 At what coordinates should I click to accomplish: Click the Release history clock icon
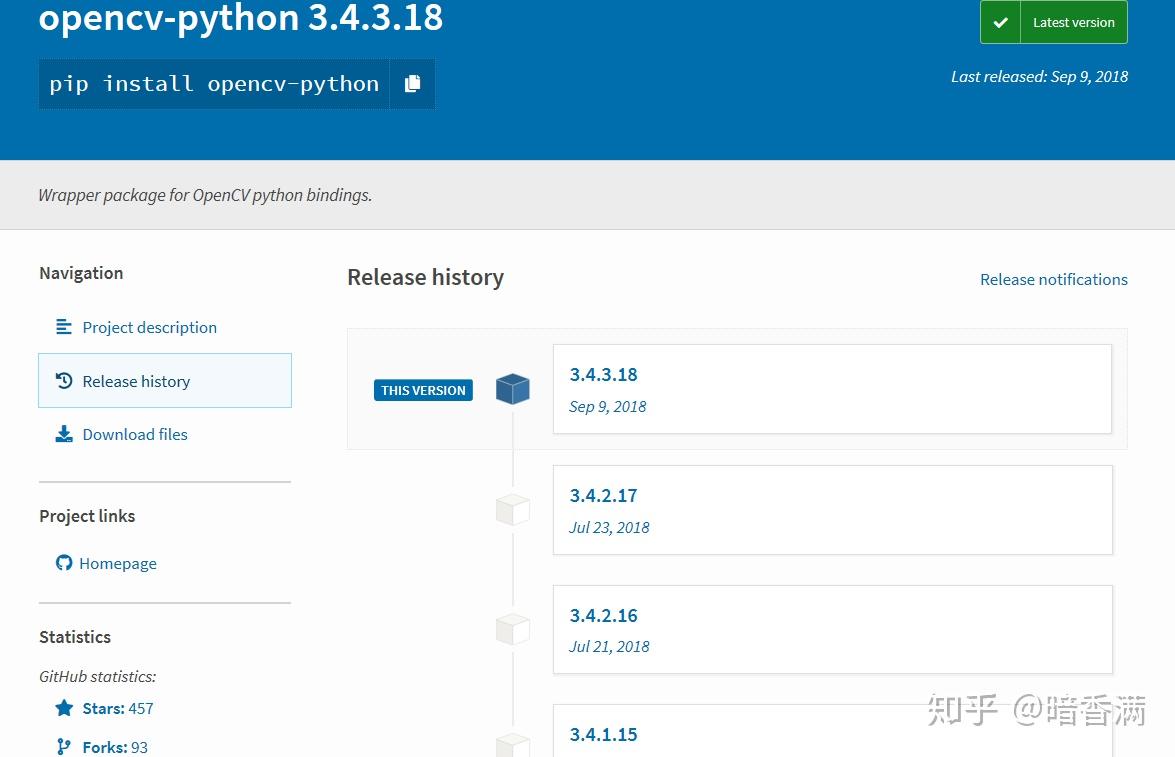[64, 381]
